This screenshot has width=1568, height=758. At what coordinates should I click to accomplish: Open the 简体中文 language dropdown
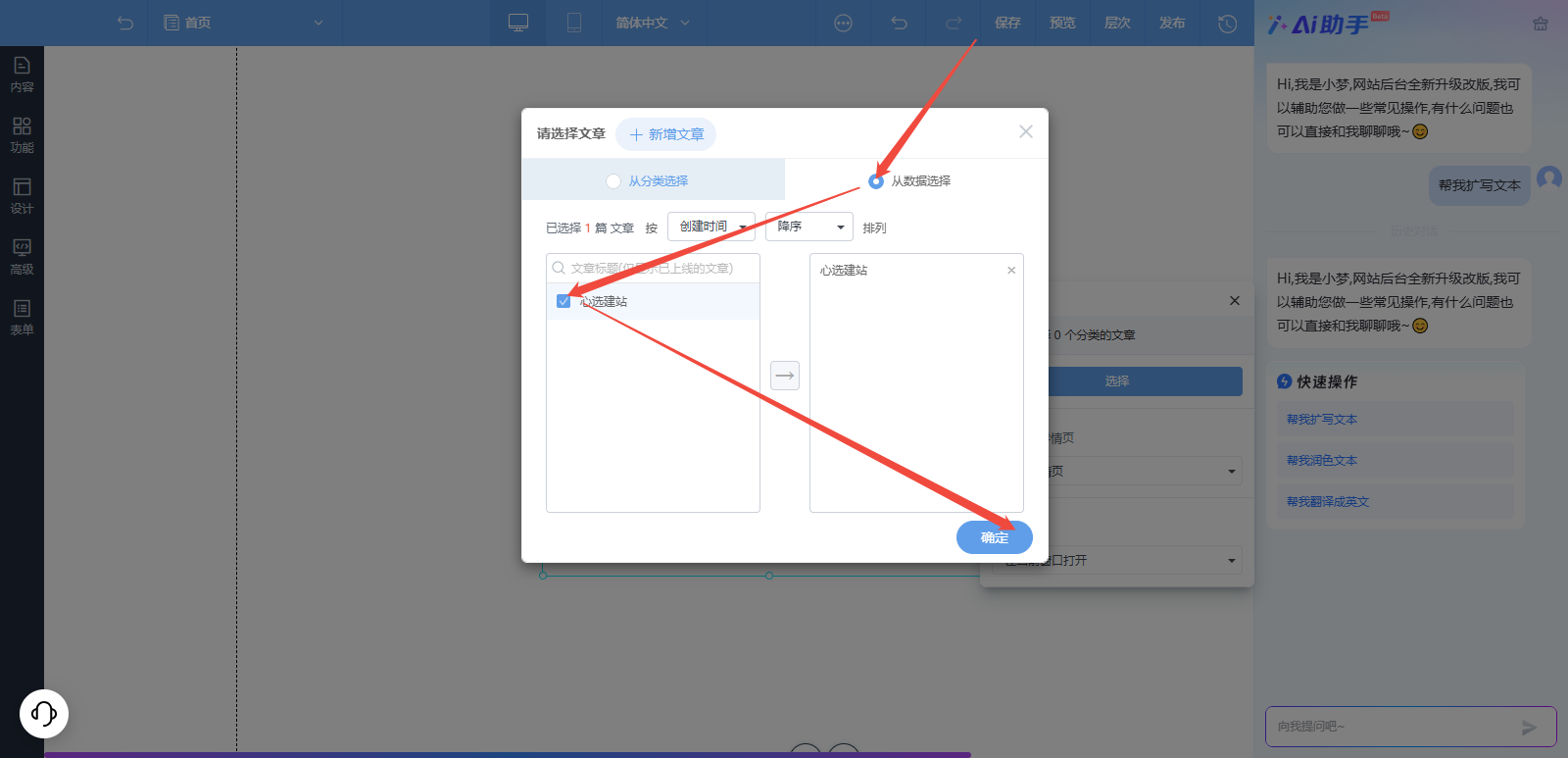pos(652,23)
